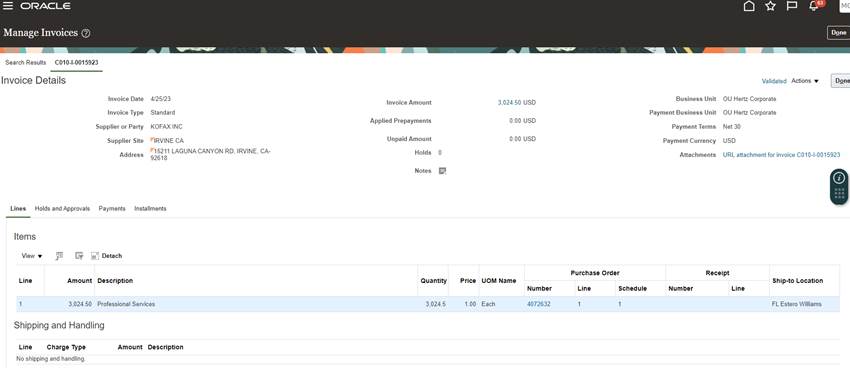This screenshot has height=368, width=850.
Task: Click the Done button in the header
Action: pos(838,33)
